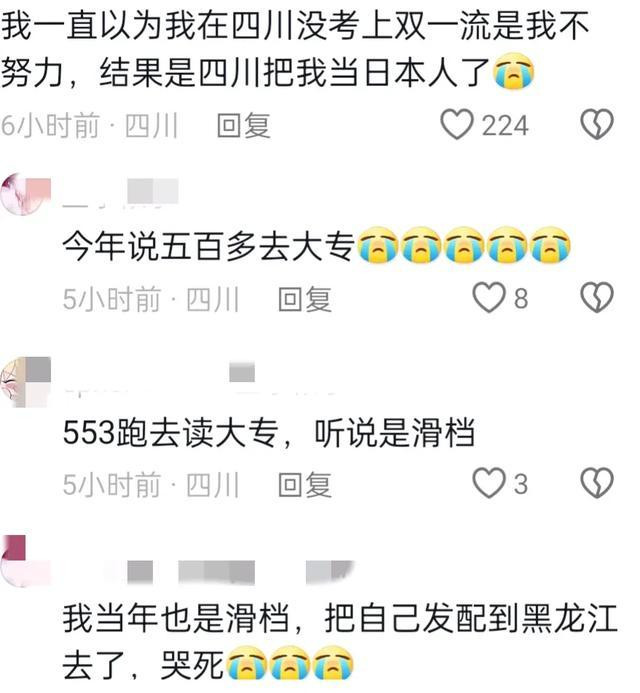The width and height of the screenshot is (640, 693).
Task: Tap the like count 224
Action: (x=505, y=126)
